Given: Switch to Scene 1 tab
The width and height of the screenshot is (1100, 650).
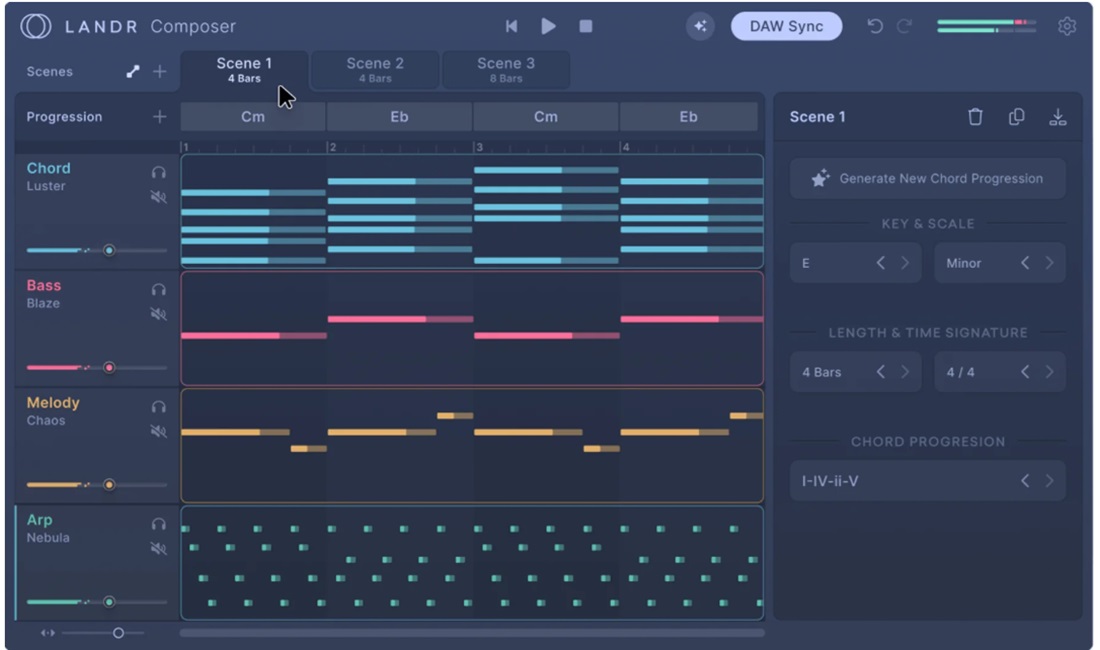Looking at the screenshot, I should pyautogui.click(x=244, y=70).
